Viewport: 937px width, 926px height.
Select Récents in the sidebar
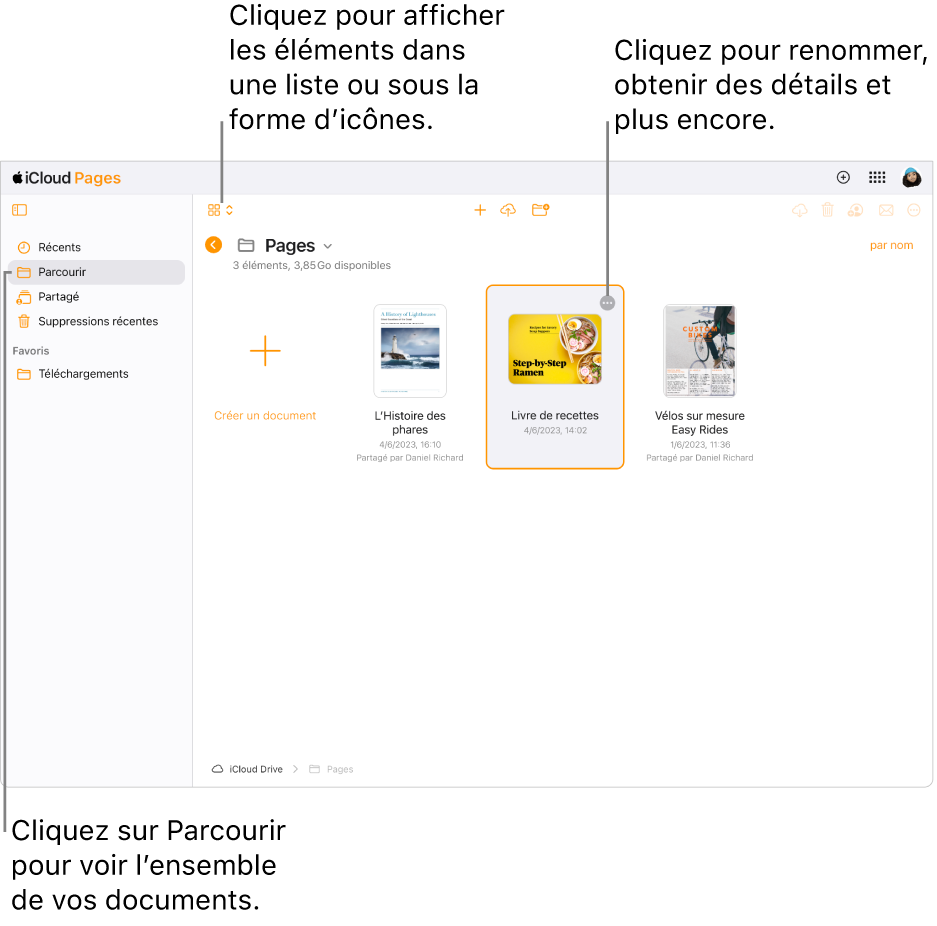click(x=60, y=247)
